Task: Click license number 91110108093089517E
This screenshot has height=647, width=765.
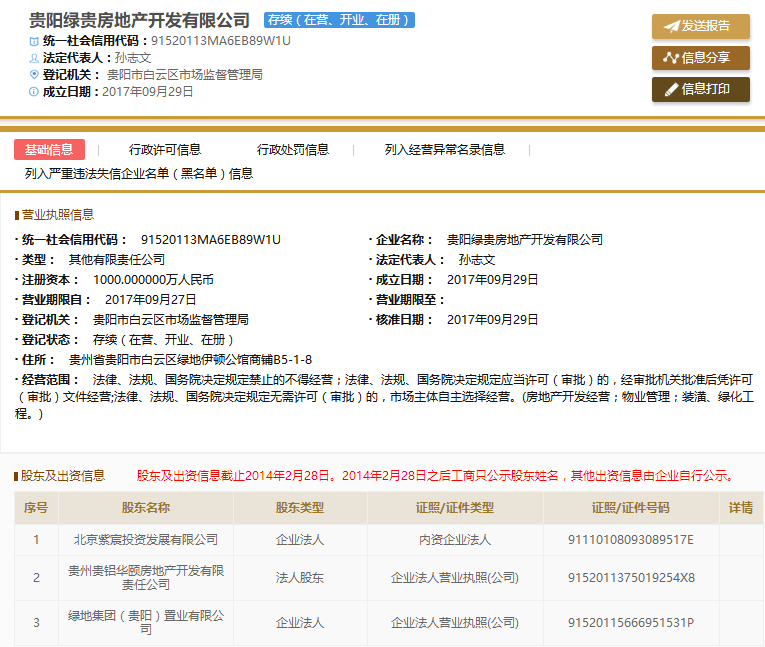Action: [x=631, y=540]
